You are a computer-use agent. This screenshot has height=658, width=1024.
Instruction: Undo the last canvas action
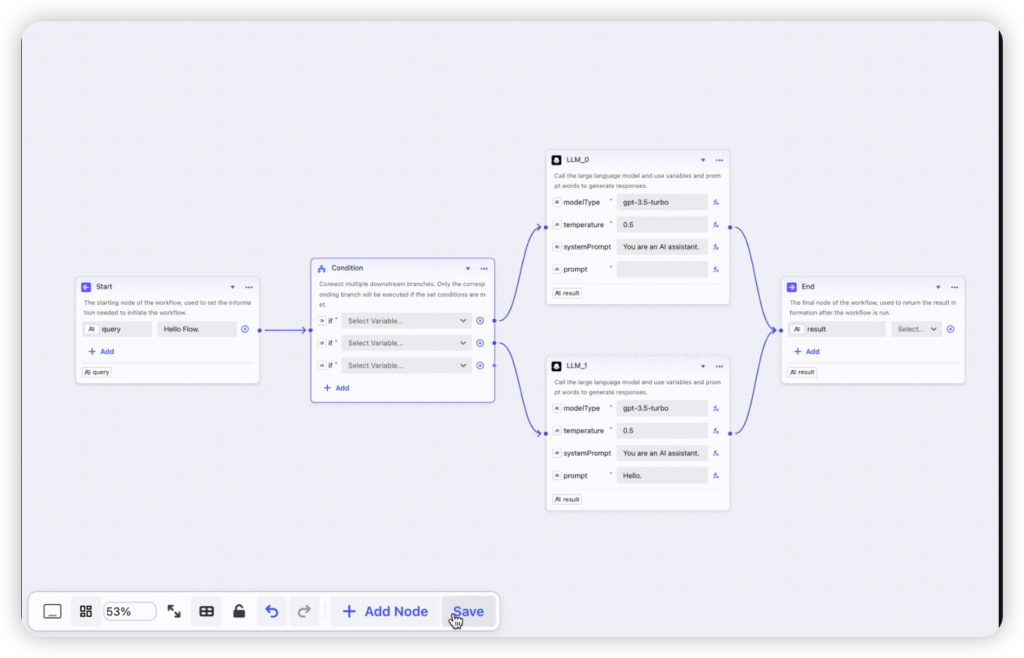[272, 611]
